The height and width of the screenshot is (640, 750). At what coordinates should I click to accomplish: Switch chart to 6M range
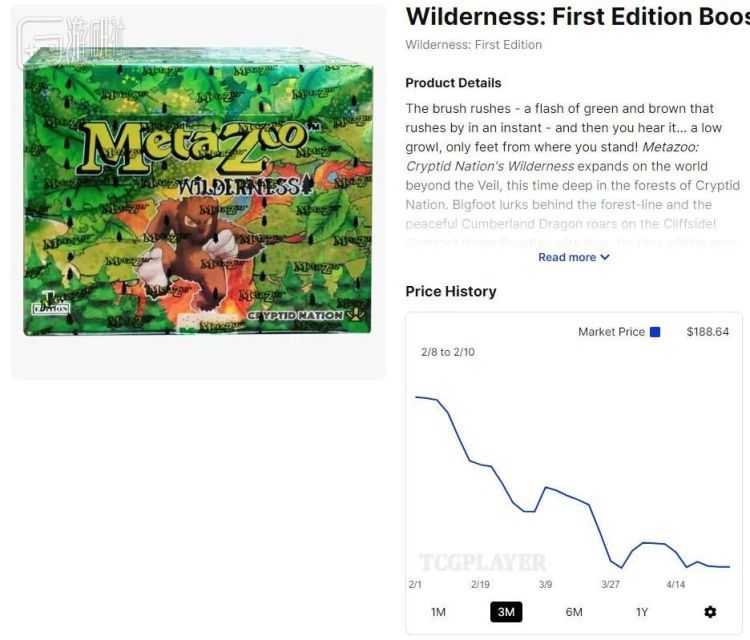pos(574,612)
